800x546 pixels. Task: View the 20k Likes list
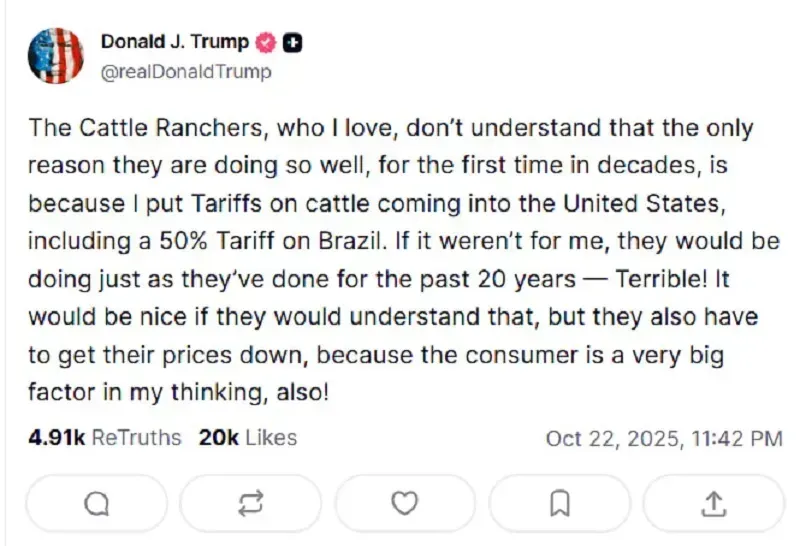[x=248, y=438]
